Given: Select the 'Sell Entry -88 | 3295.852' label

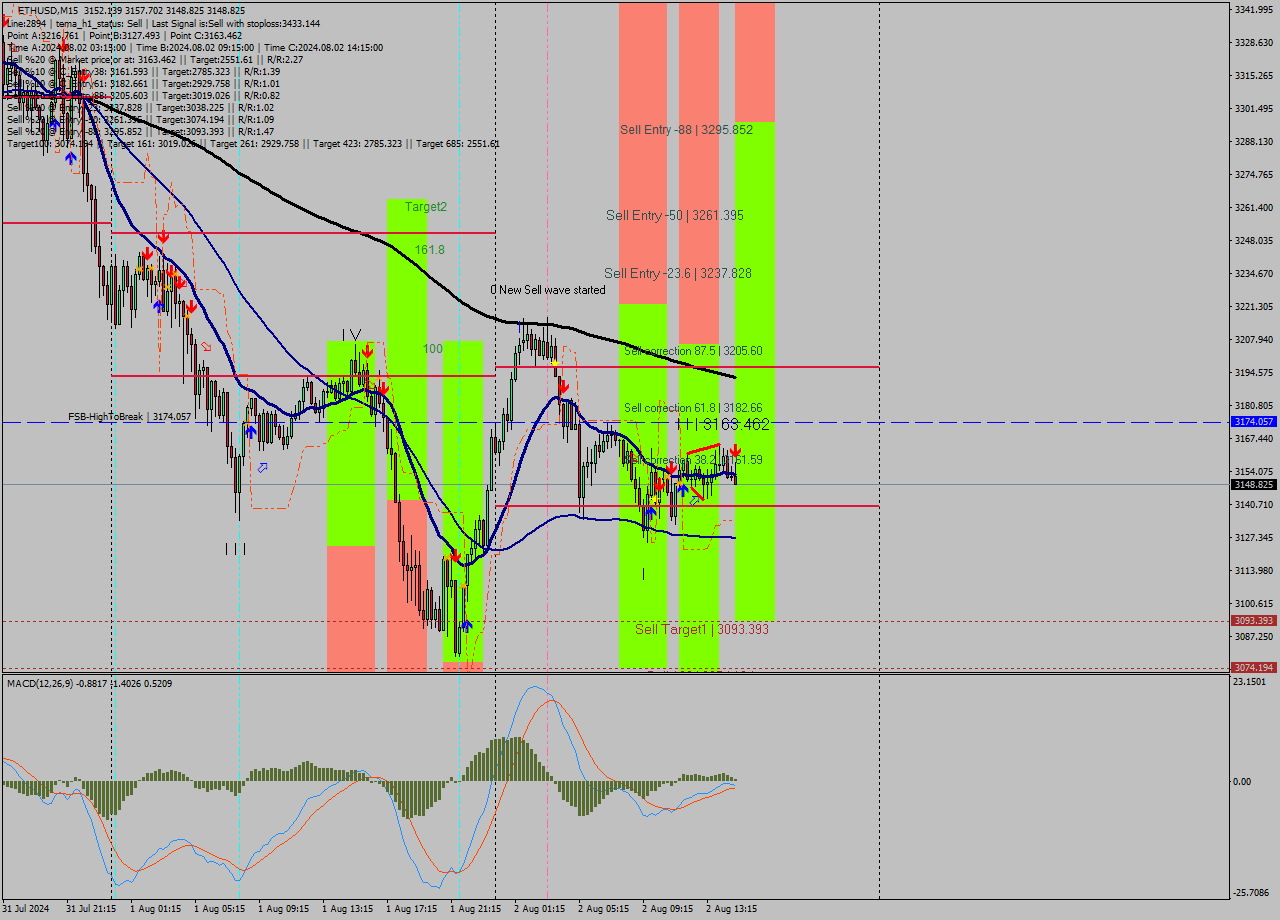Looking at the screenshot, I should [x=686, y=130].
